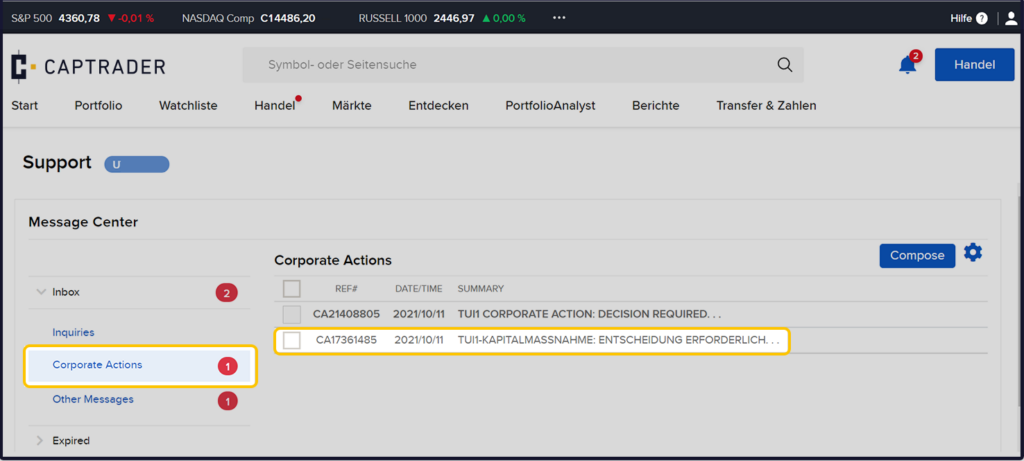Viewport: 1024px width, 461px height.
Task: Click the S&P 500 ticker quote
Action: point(82,18)
